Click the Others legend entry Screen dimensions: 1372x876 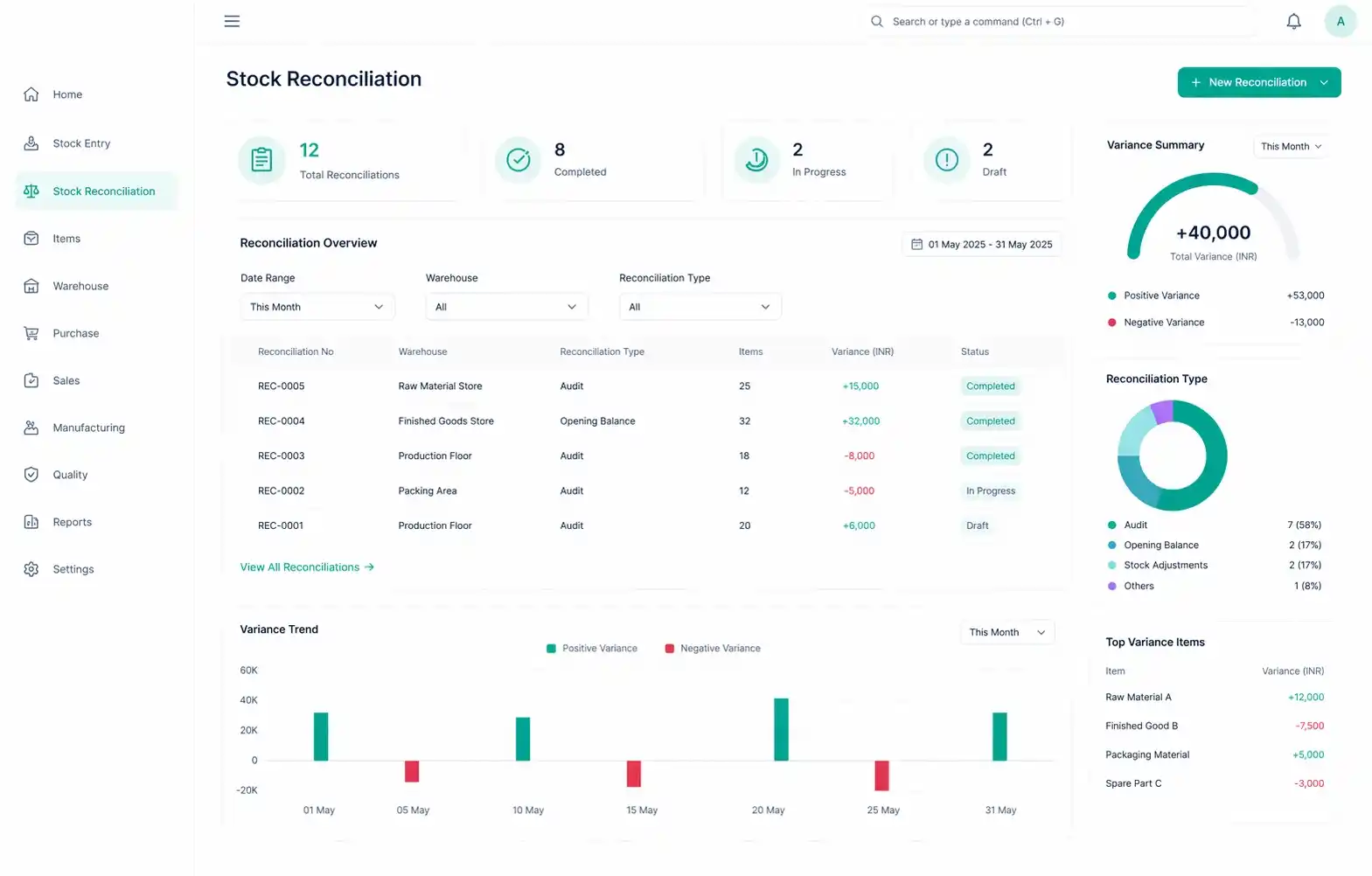[1138, 587]
